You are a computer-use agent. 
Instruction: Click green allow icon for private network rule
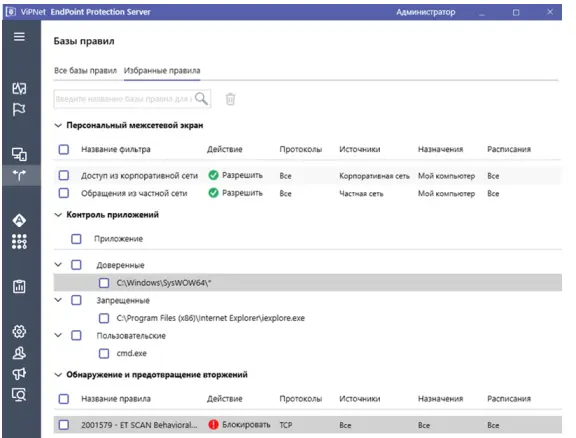213,193
